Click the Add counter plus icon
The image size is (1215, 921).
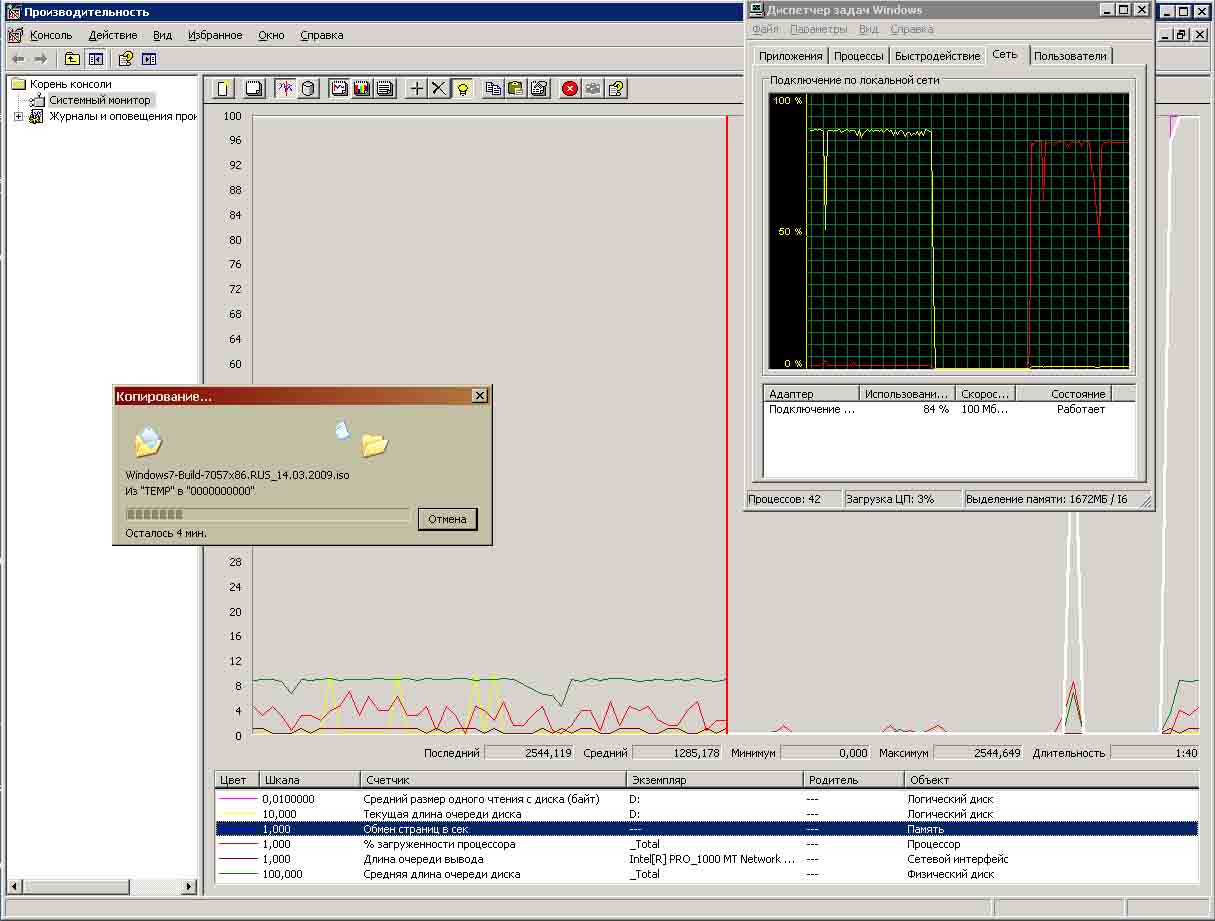[417, 88]
